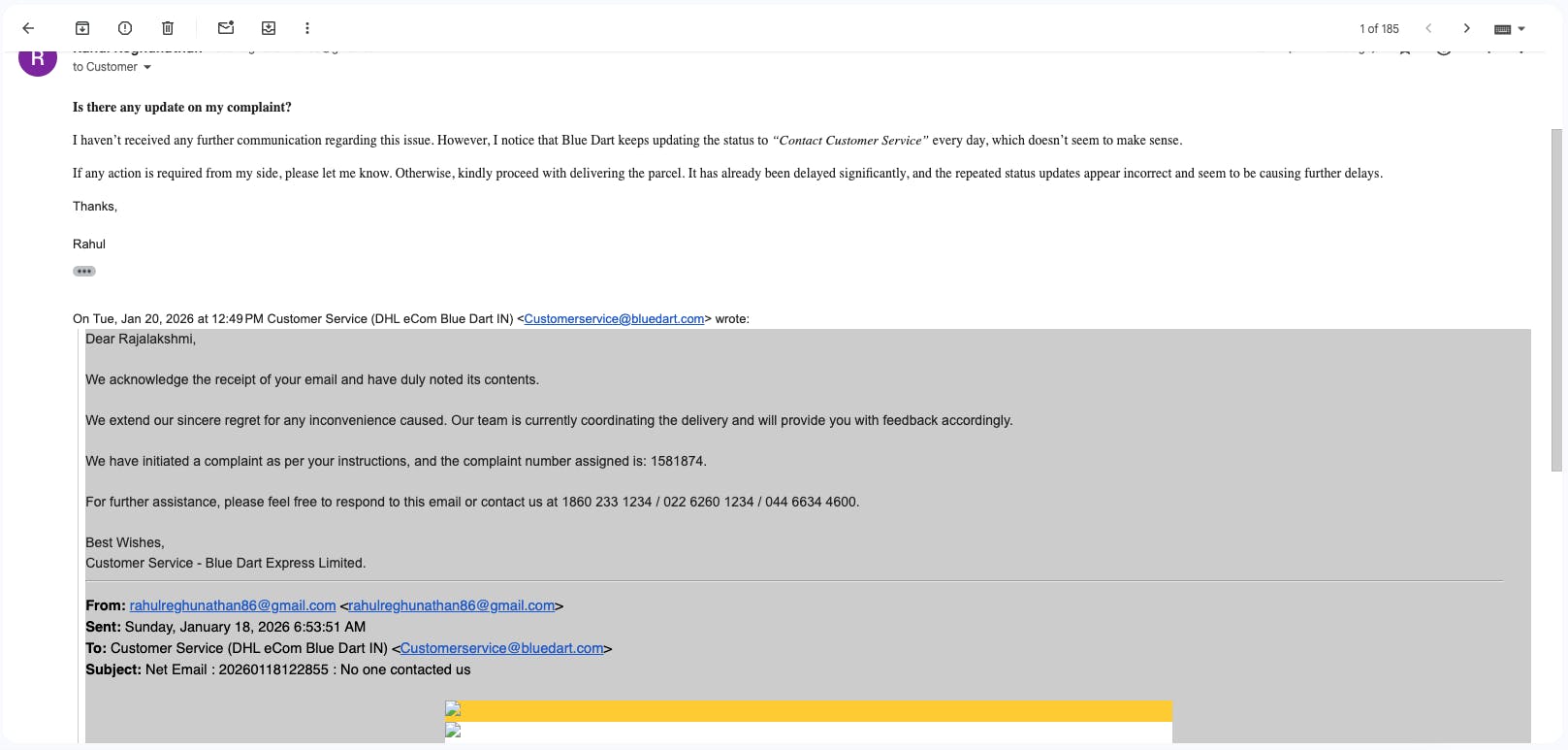The width and height of the screenshot is (1568, 750).
Task: Delete this email with the trash icon
Action: coord(168,29)
